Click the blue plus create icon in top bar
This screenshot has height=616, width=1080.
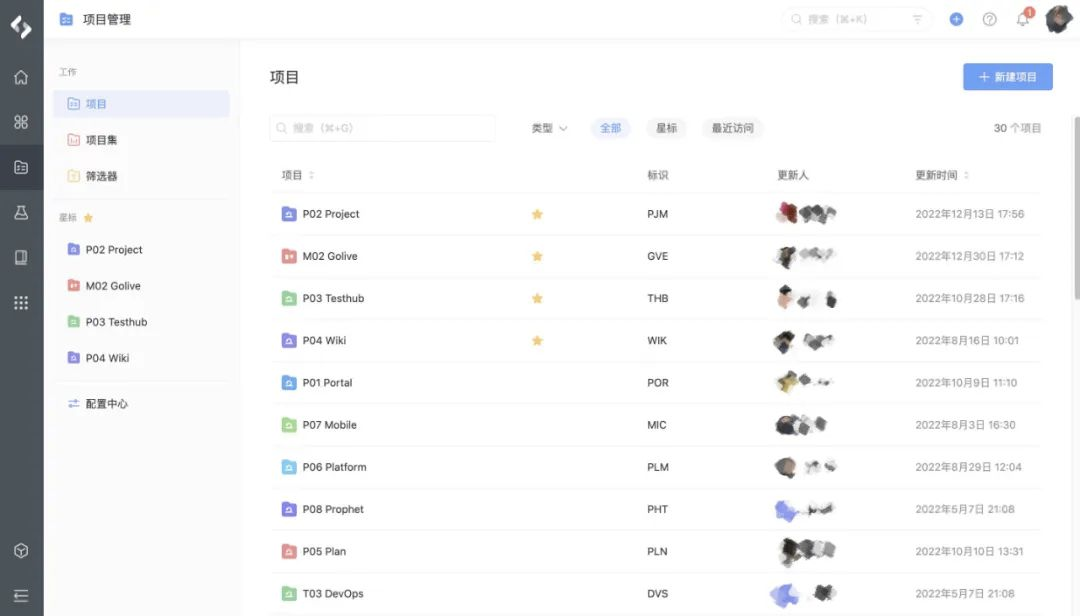point(956,18)
